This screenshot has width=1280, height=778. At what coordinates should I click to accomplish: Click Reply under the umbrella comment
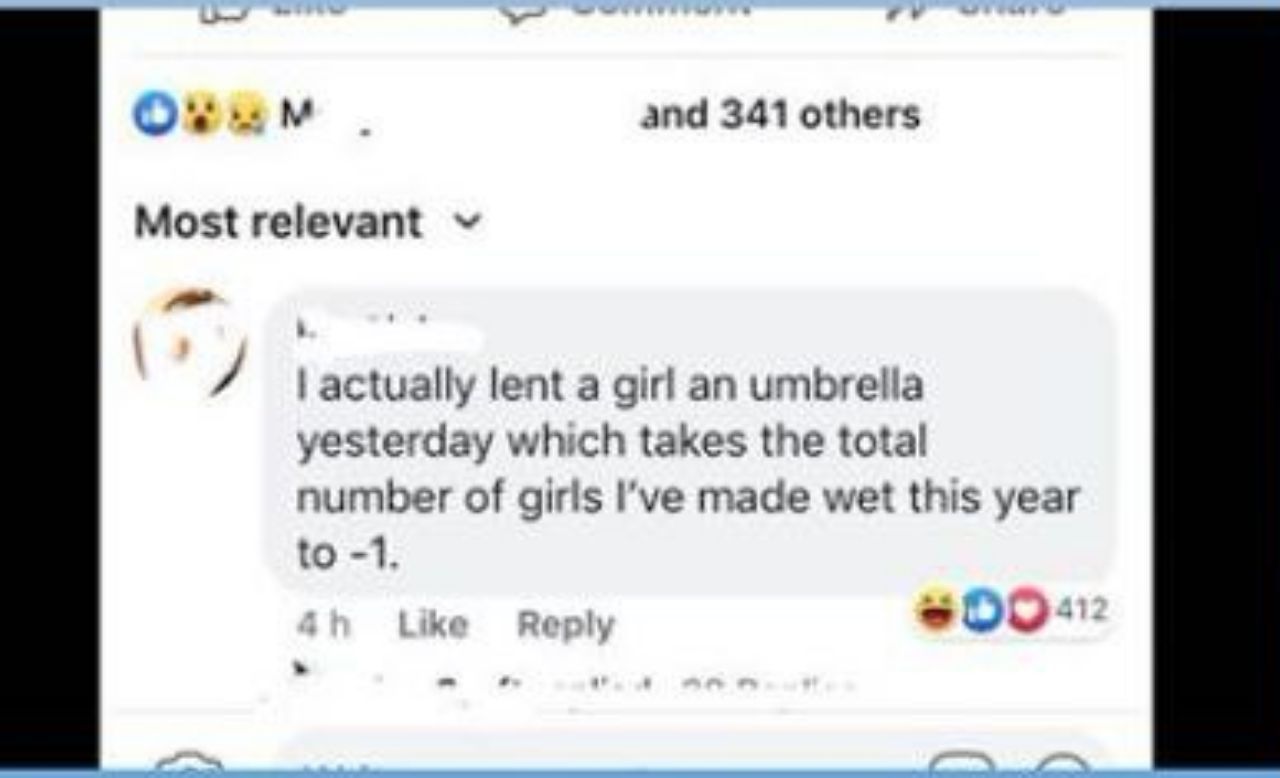(x=566, y=625)
